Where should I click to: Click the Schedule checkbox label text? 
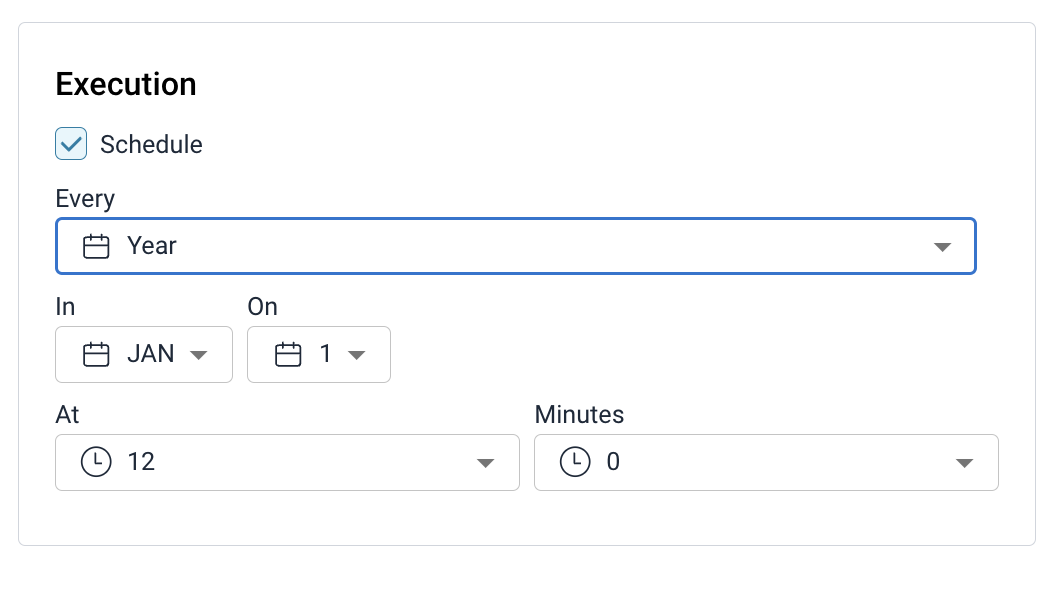coord(151,144)
